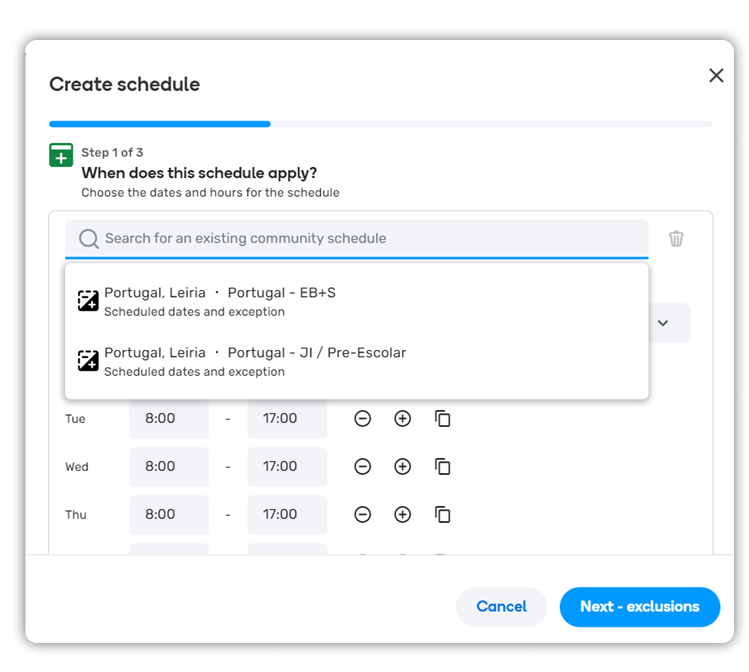Click the trash icon beside search field
This screenshot has width=749, height=672.
(x=676, y=238)
